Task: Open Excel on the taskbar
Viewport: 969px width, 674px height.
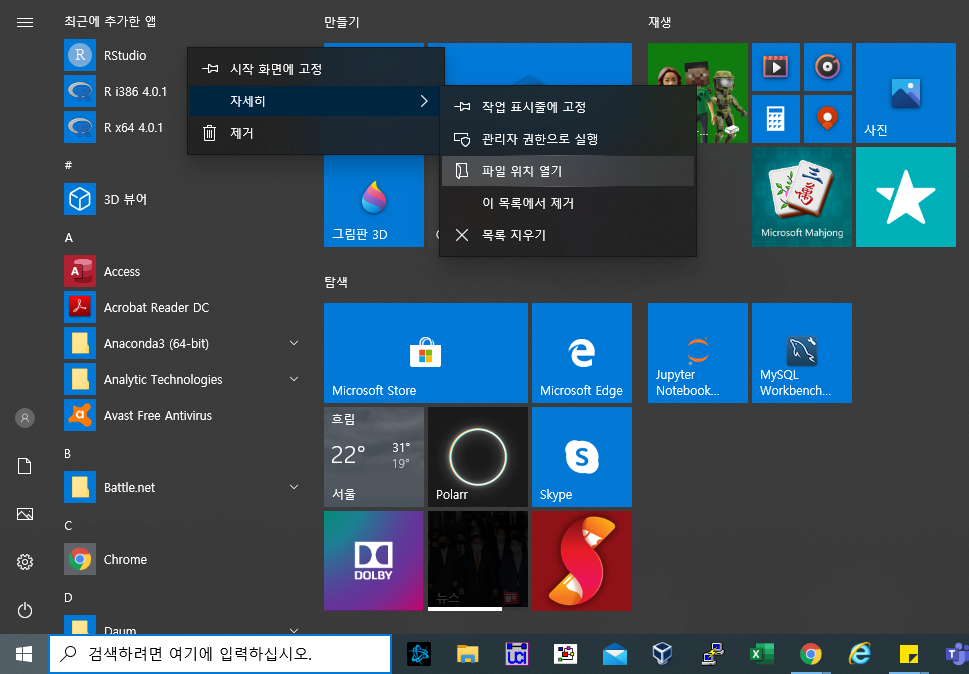Action: [762, 654]
